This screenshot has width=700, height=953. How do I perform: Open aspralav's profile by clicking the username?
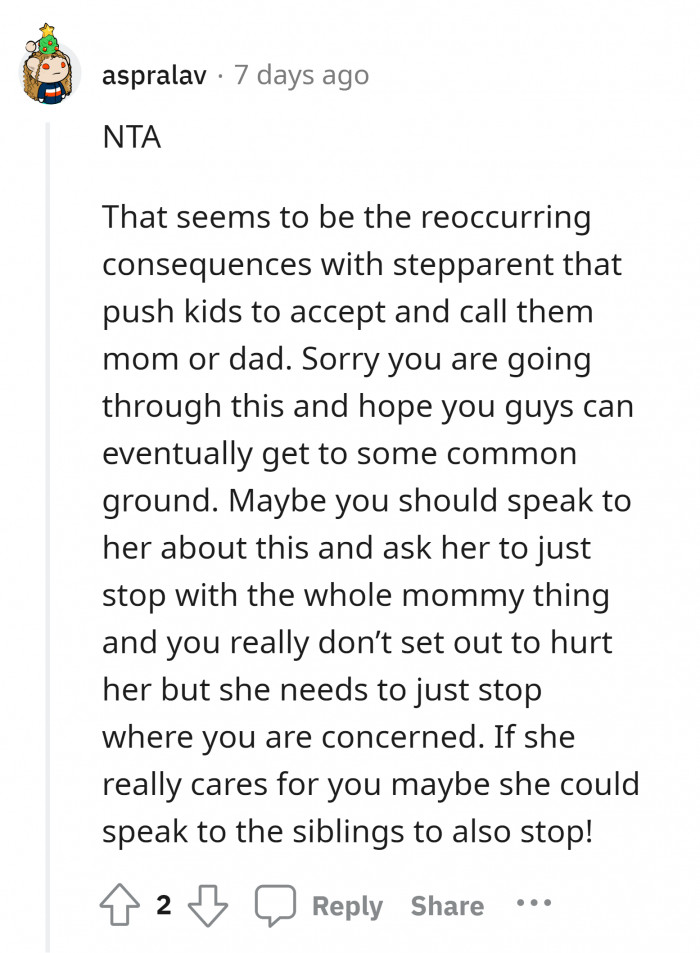pos(152,74)
